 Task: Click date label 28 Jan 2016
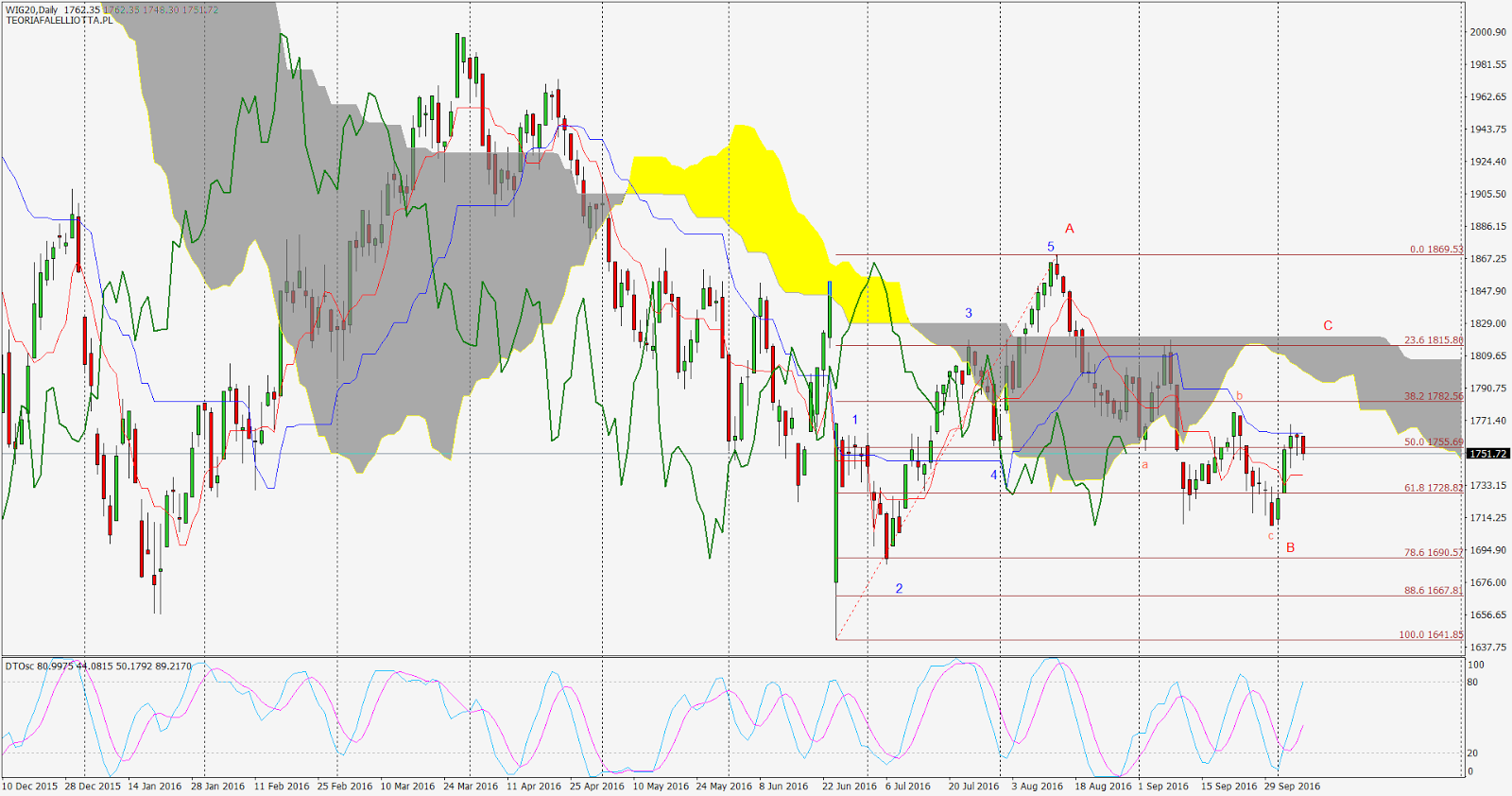(x=217, y=786)
